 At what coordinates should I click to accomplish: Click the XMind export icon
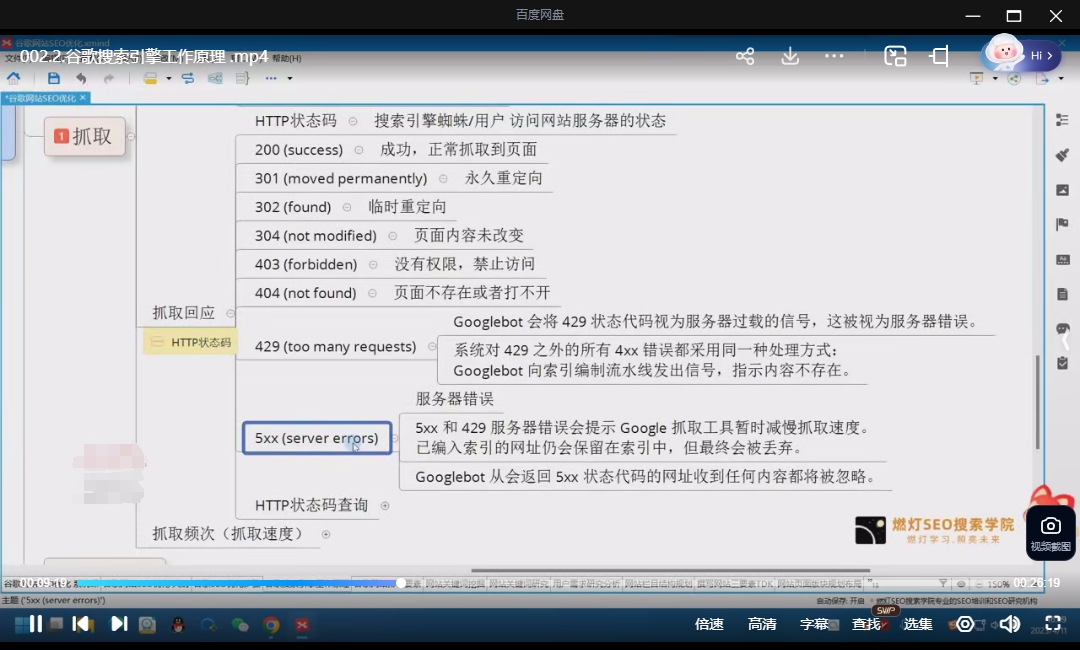1042,78
